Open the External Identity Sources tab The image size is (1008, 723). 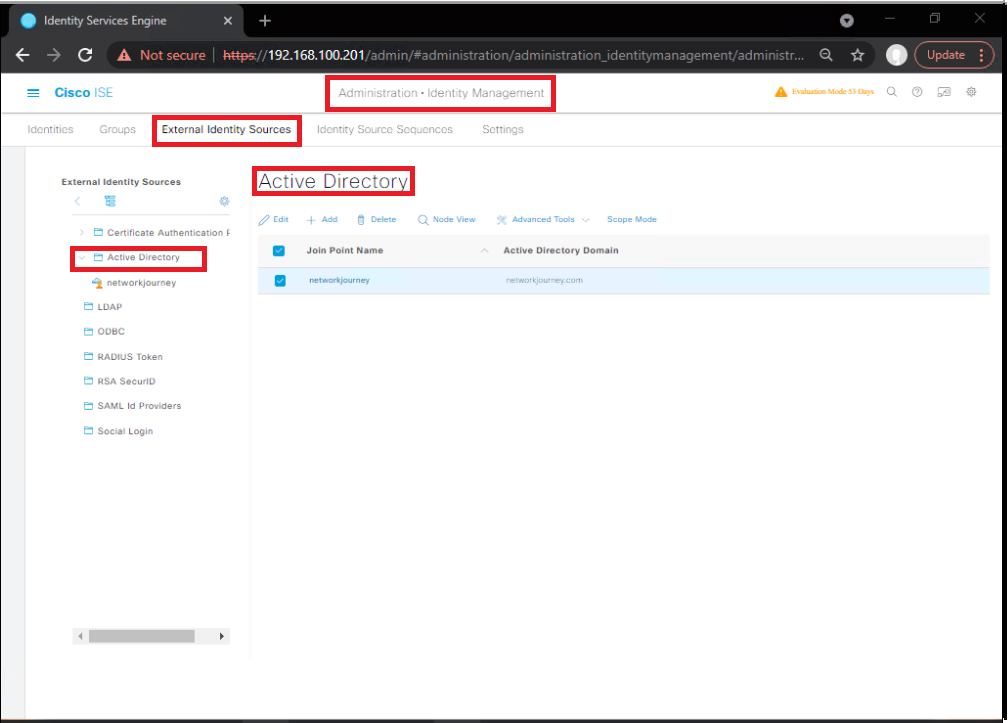pyautogui.click(x=226, y=130)
